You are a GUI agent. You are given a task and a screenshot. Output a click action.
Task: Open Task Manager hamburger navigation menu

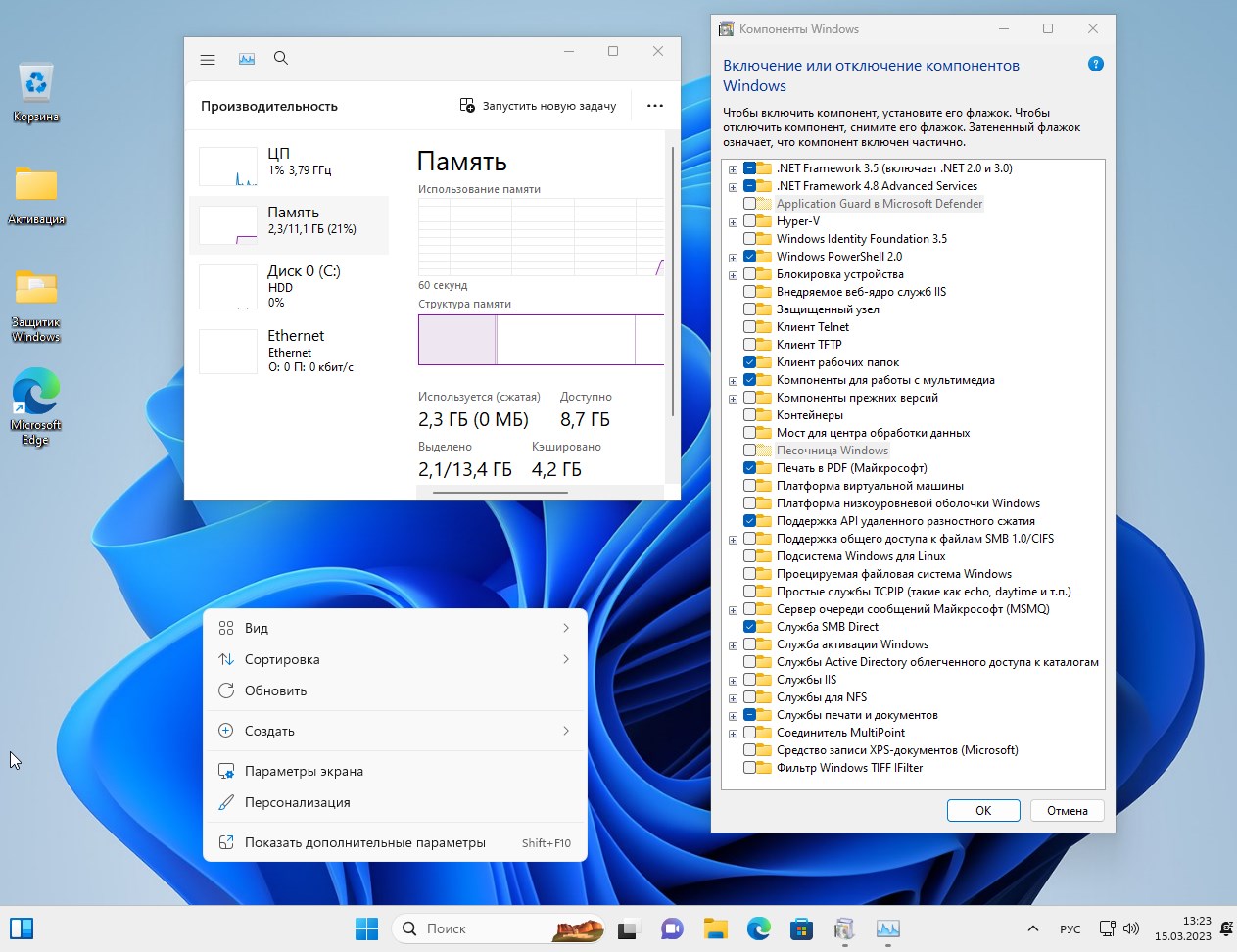(208, 60)
